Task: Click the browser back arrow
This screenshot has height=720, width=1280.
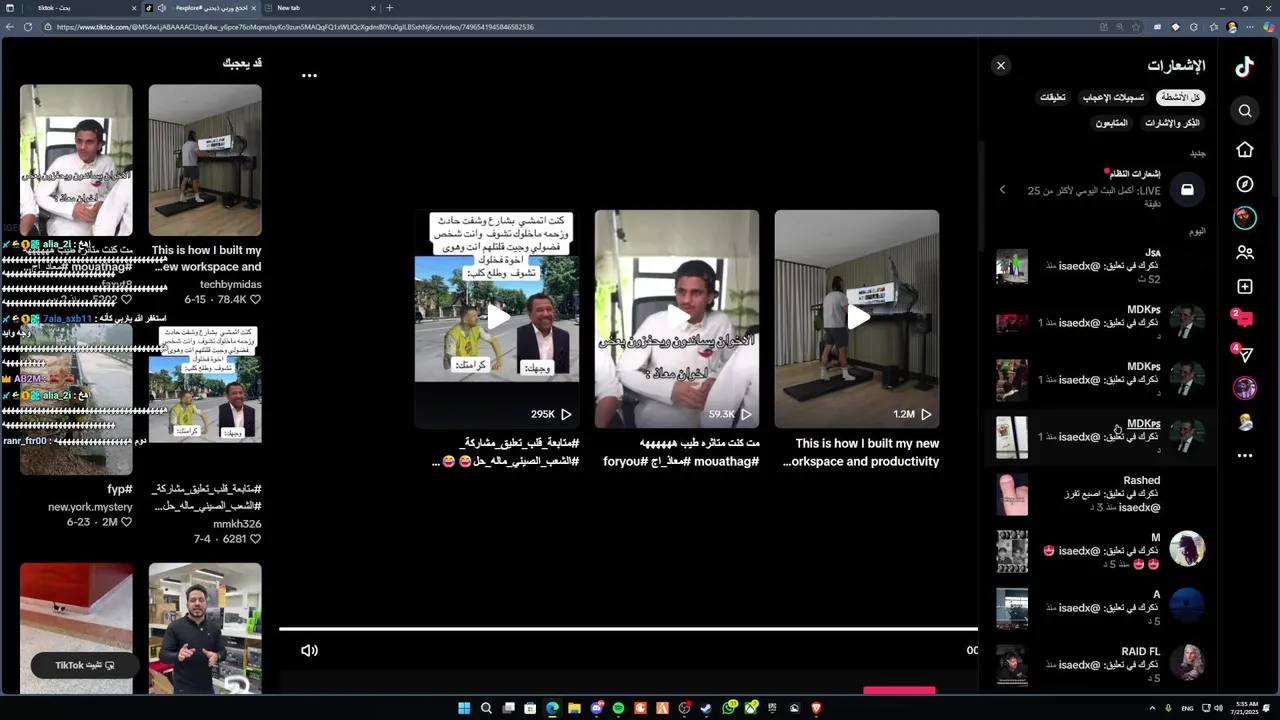Action: (10, 27)
